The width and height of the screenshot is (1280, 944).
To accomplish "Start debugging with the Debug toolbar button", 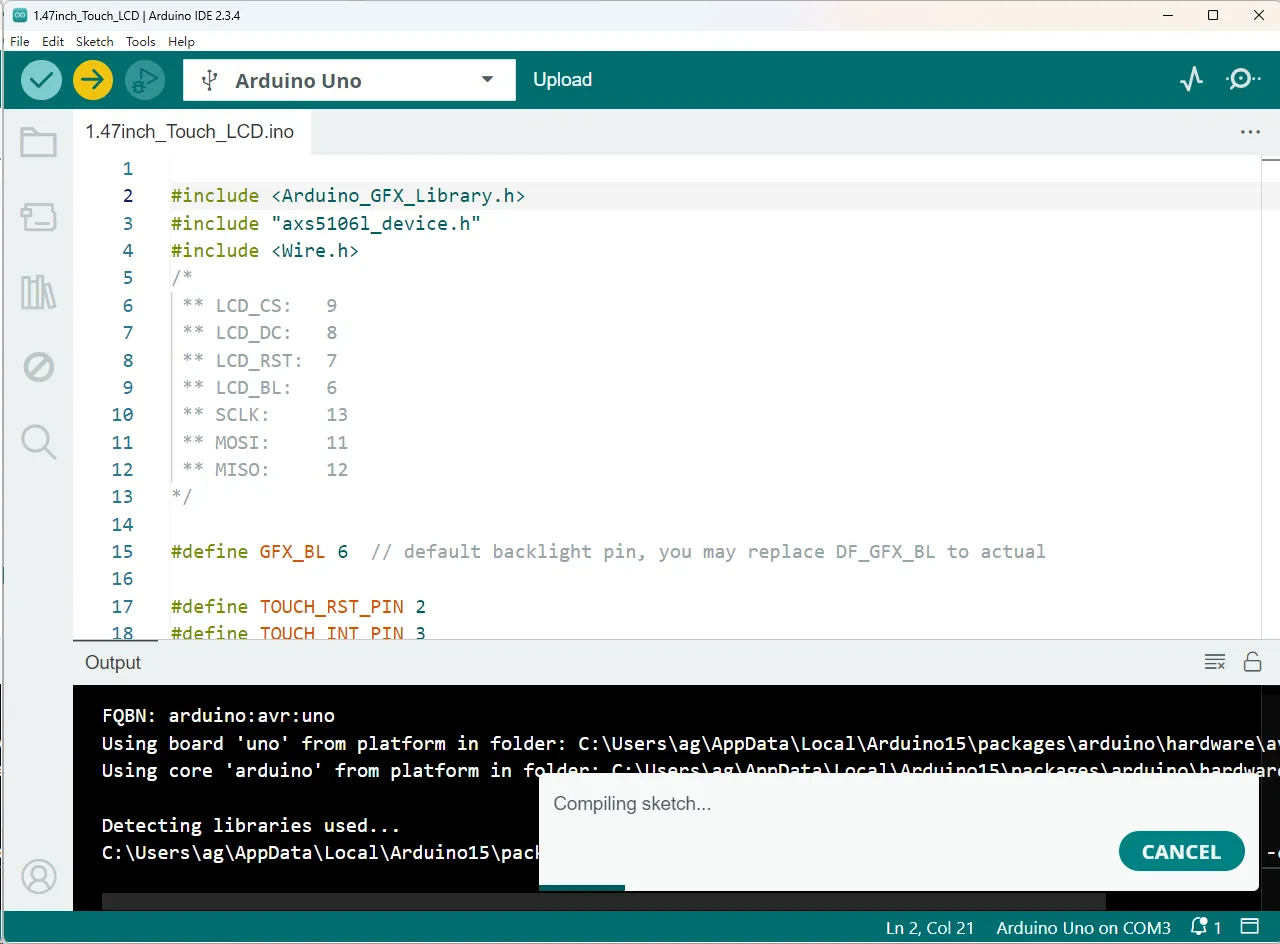I will coord(145,80).
